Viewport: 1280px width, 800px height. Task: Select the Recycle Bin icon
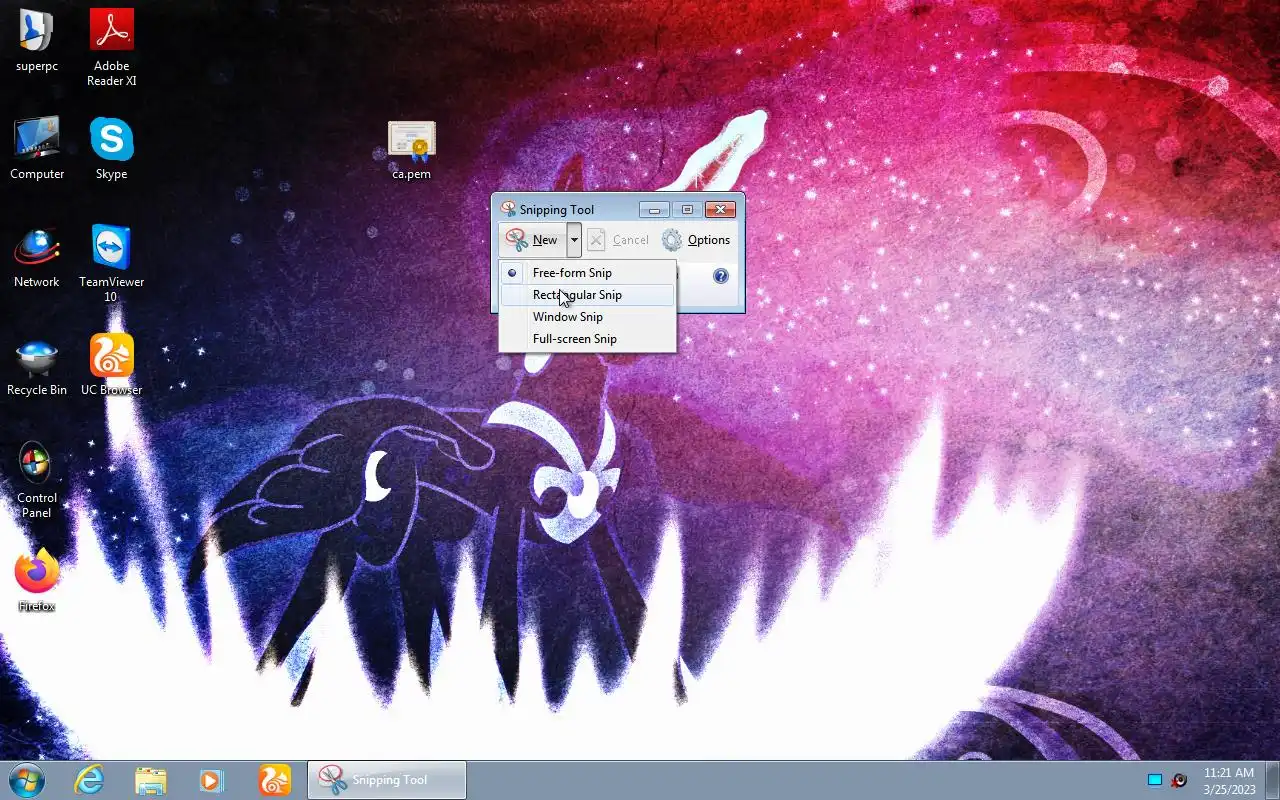click(x=37, y=366)
